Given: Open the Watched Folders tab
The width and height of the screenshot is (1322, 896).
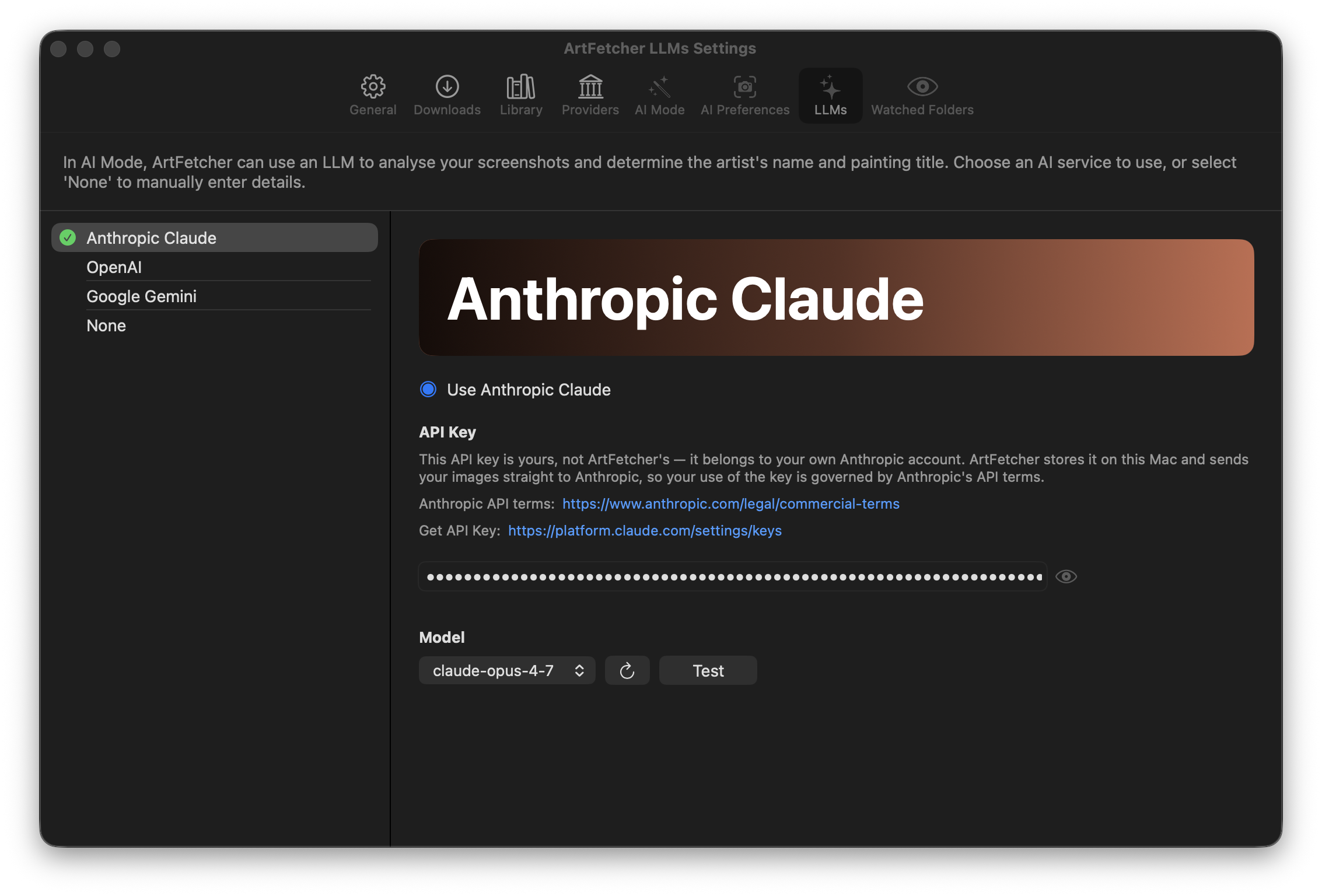Looking at the screenshot, I should (922, 96).
